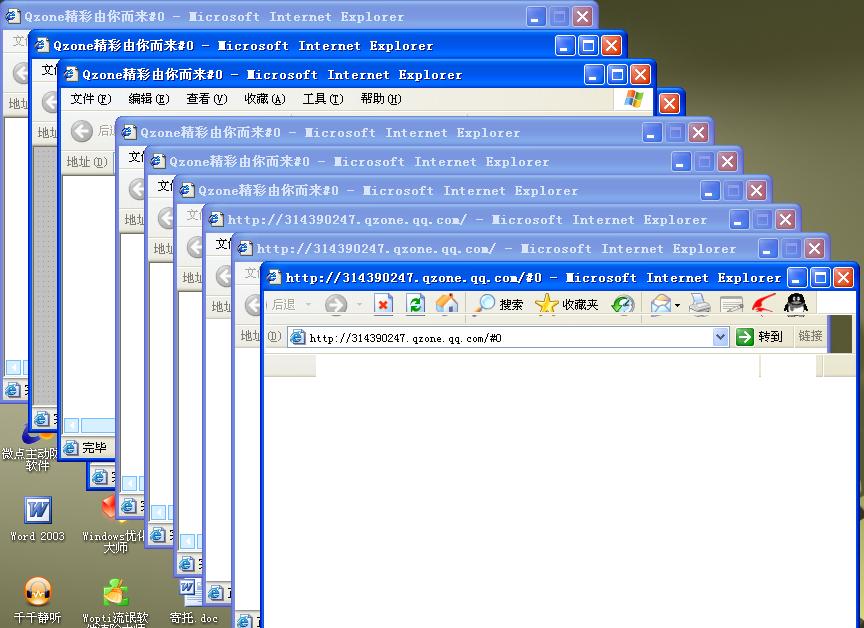
Task: Expand the Mail icon dropdown arrow
Action: click(677, 305)
